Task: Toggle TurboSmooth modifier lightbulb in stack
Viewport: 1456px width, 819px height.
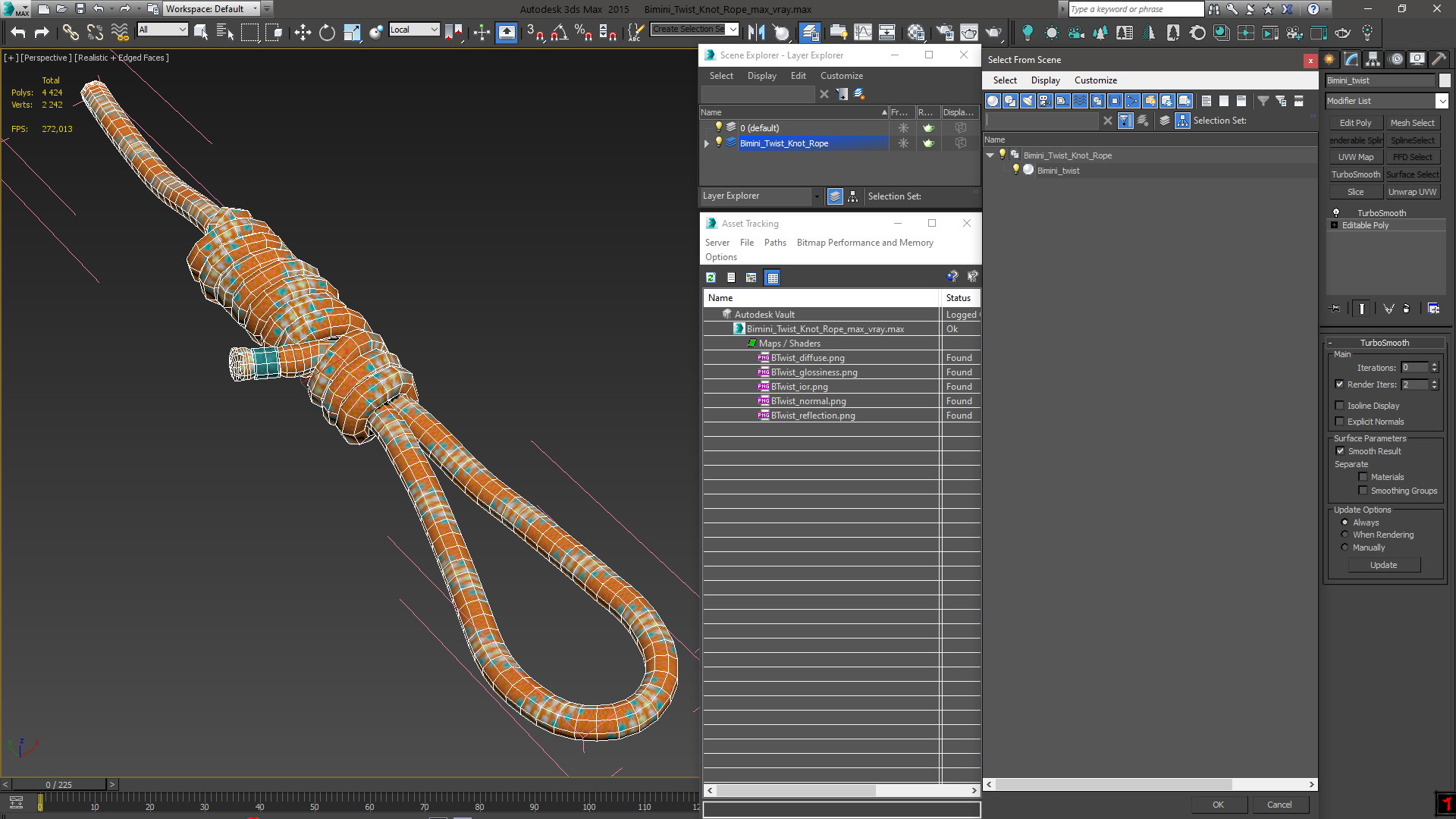Action: click(x=1336, y=213)
